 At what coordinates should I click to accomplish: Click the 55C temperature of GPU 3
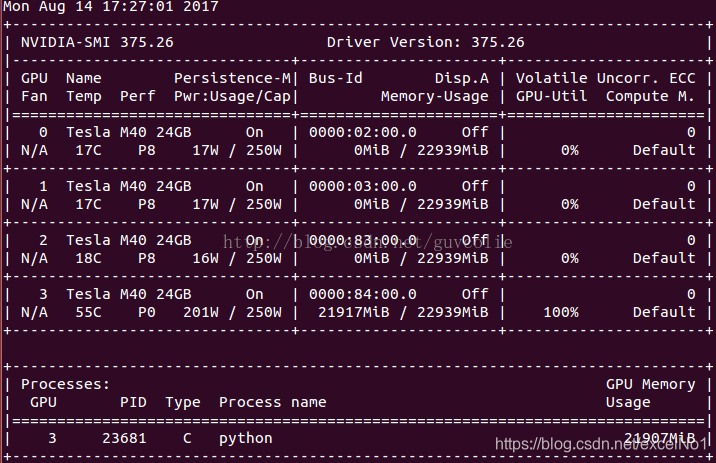tap(88, 312)
